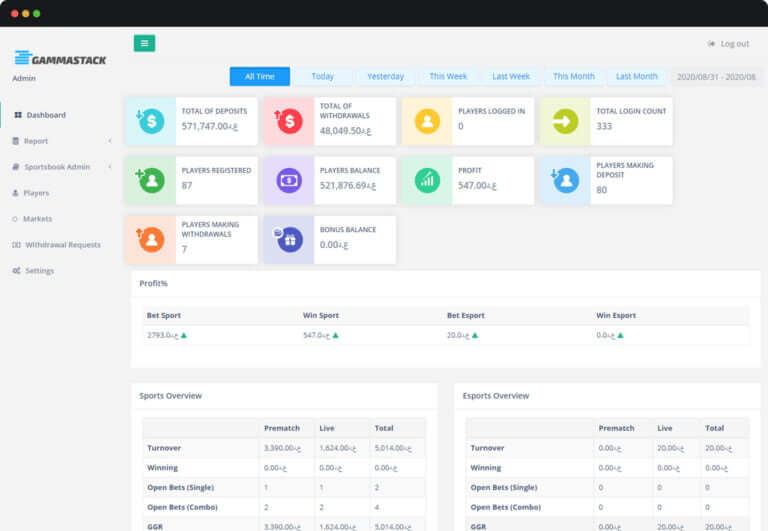Click Esports Overview Turnover Live value 20.00

click(x=670, y=448)
